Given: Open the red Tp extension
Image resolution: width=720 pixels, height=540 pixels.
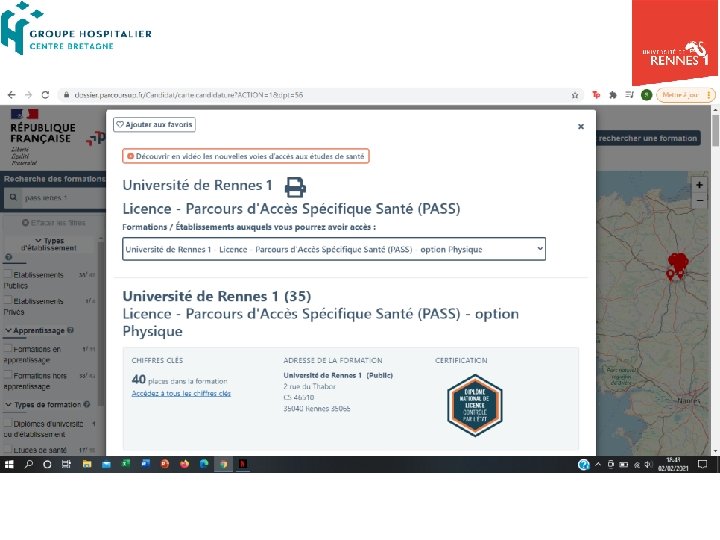Looking at the screenshot, I should [x=596, y=95].
